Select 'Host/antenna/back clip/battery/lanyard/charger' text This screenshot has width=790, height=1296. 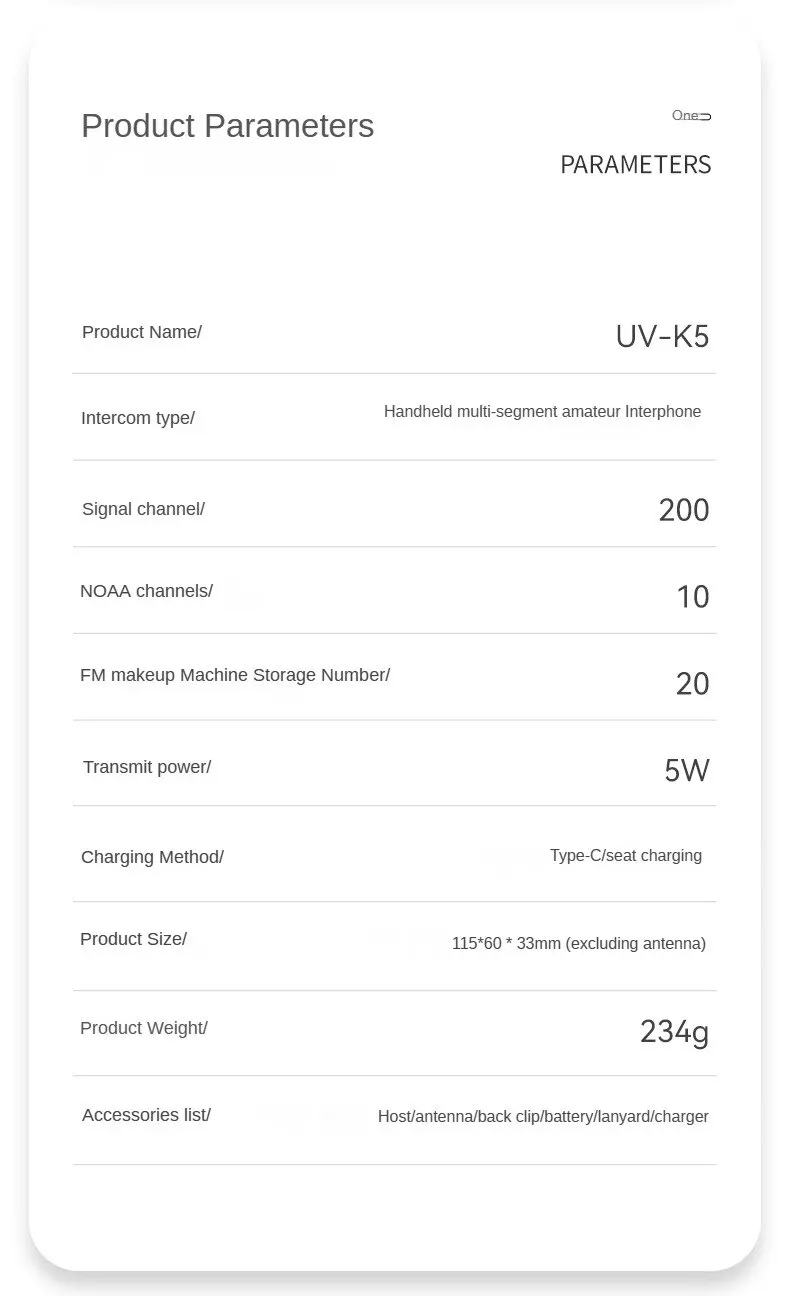coord(543,1117)
